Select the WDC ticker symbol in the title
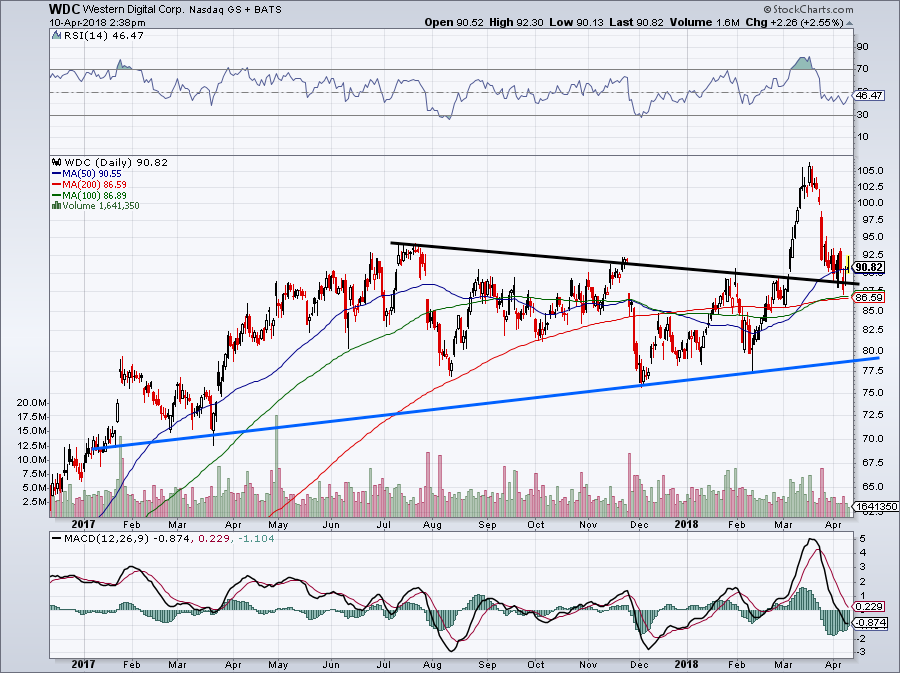 coord(64,9)
